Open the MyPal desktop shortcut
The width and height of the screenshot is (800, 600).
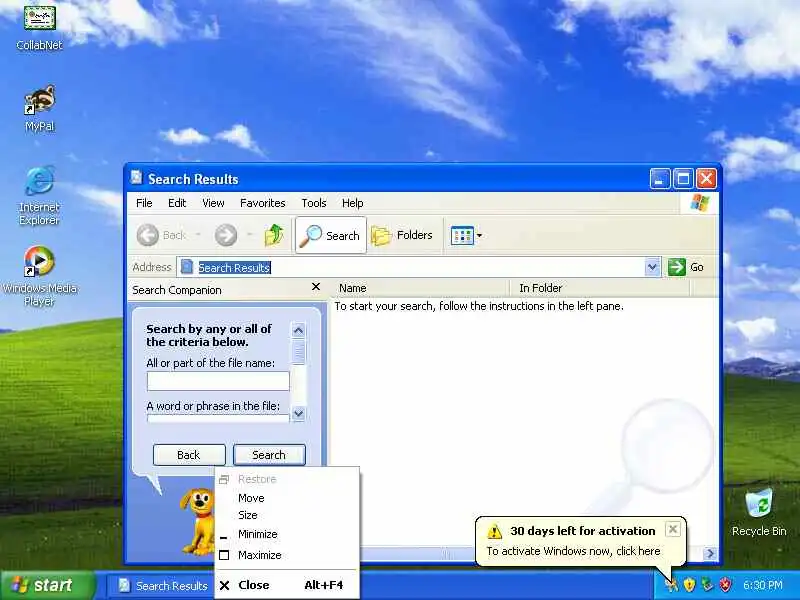pos(39,108)
